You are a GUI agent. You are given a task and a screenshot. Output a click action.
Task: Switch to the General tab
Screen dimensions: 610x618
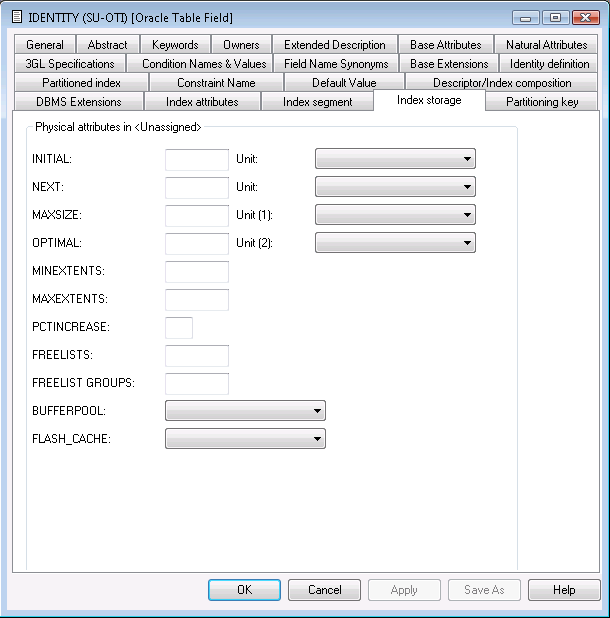[x=45, y=45]
